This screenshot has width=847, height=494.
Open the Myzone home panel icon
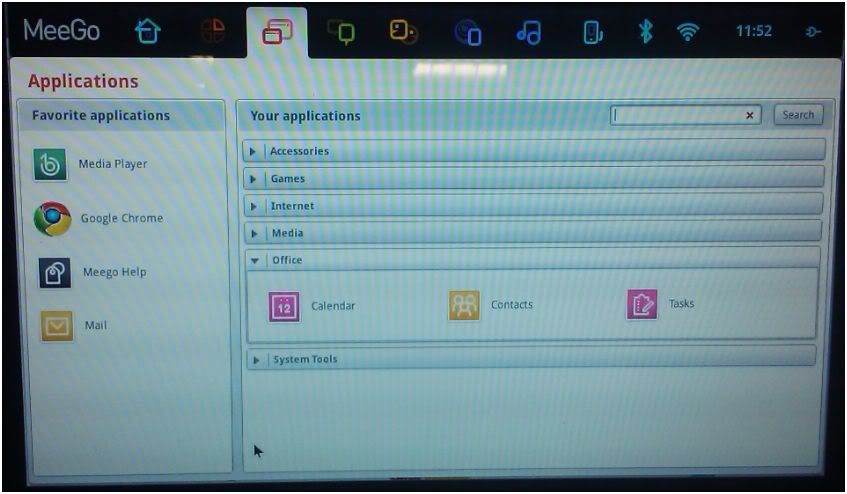tap(148, 31)
